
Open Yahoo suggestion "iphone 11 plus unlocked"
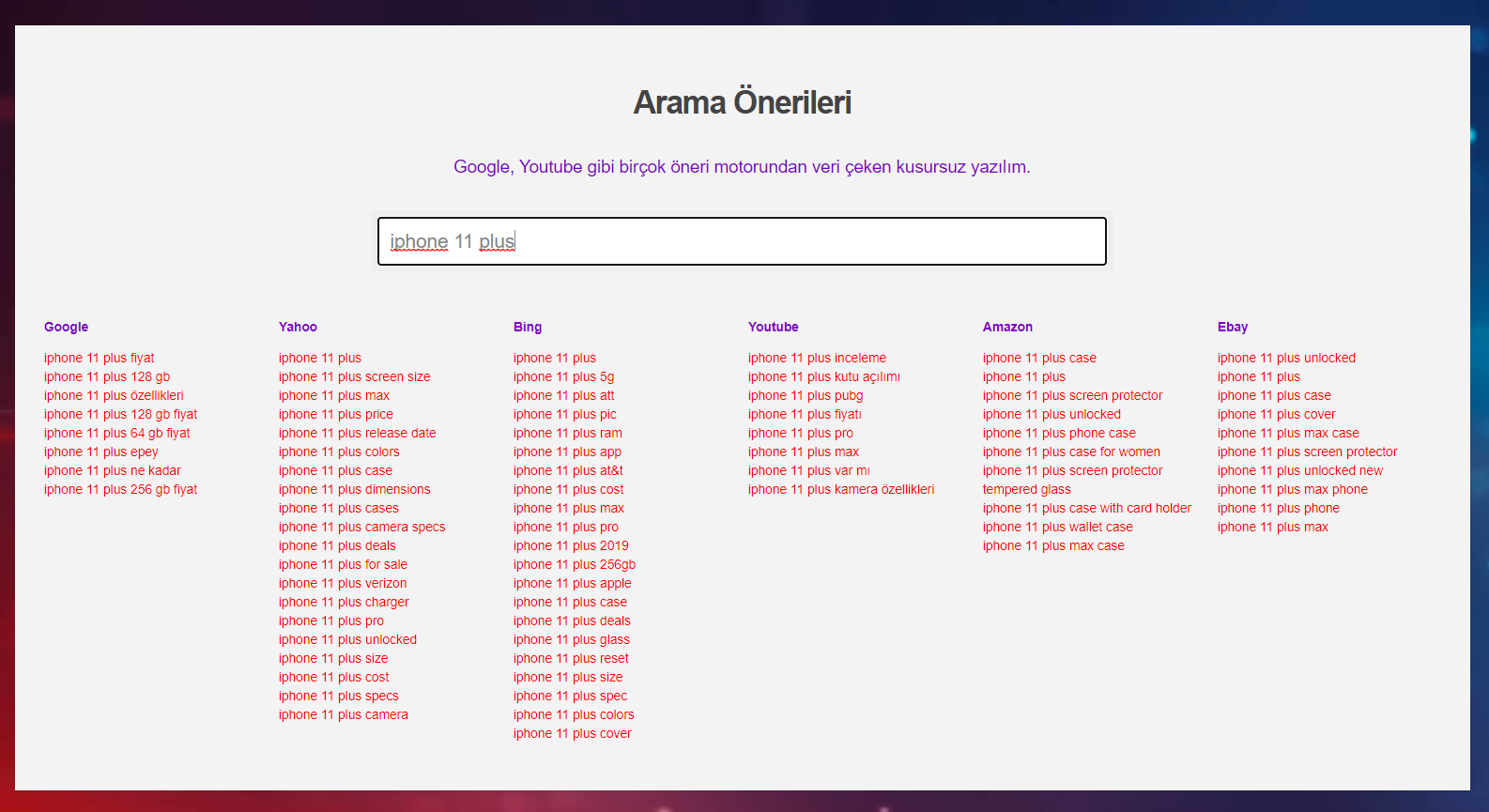pos(347,639)
